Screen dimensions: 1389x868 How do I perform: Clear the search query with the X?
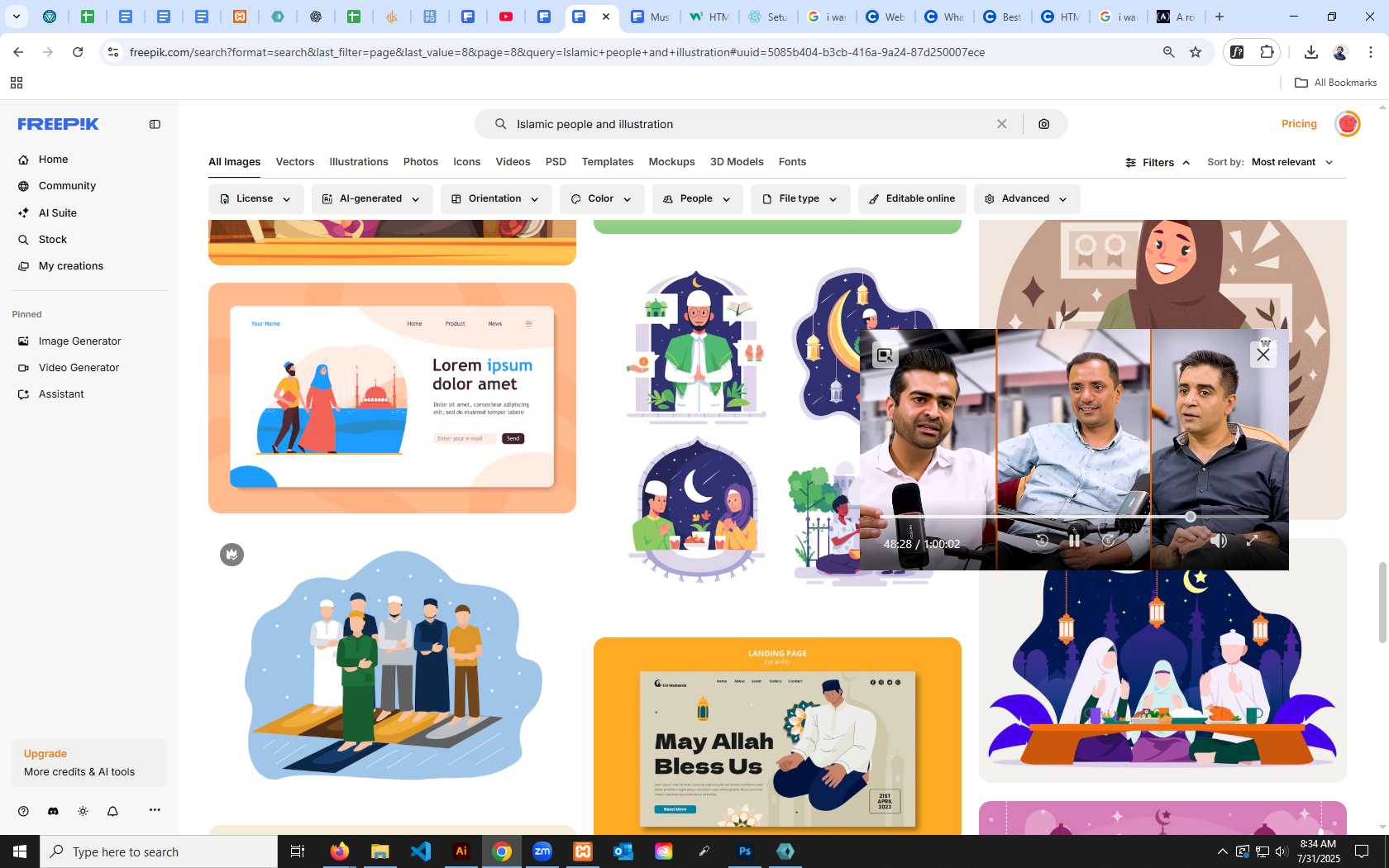(x=1001, y=124)
